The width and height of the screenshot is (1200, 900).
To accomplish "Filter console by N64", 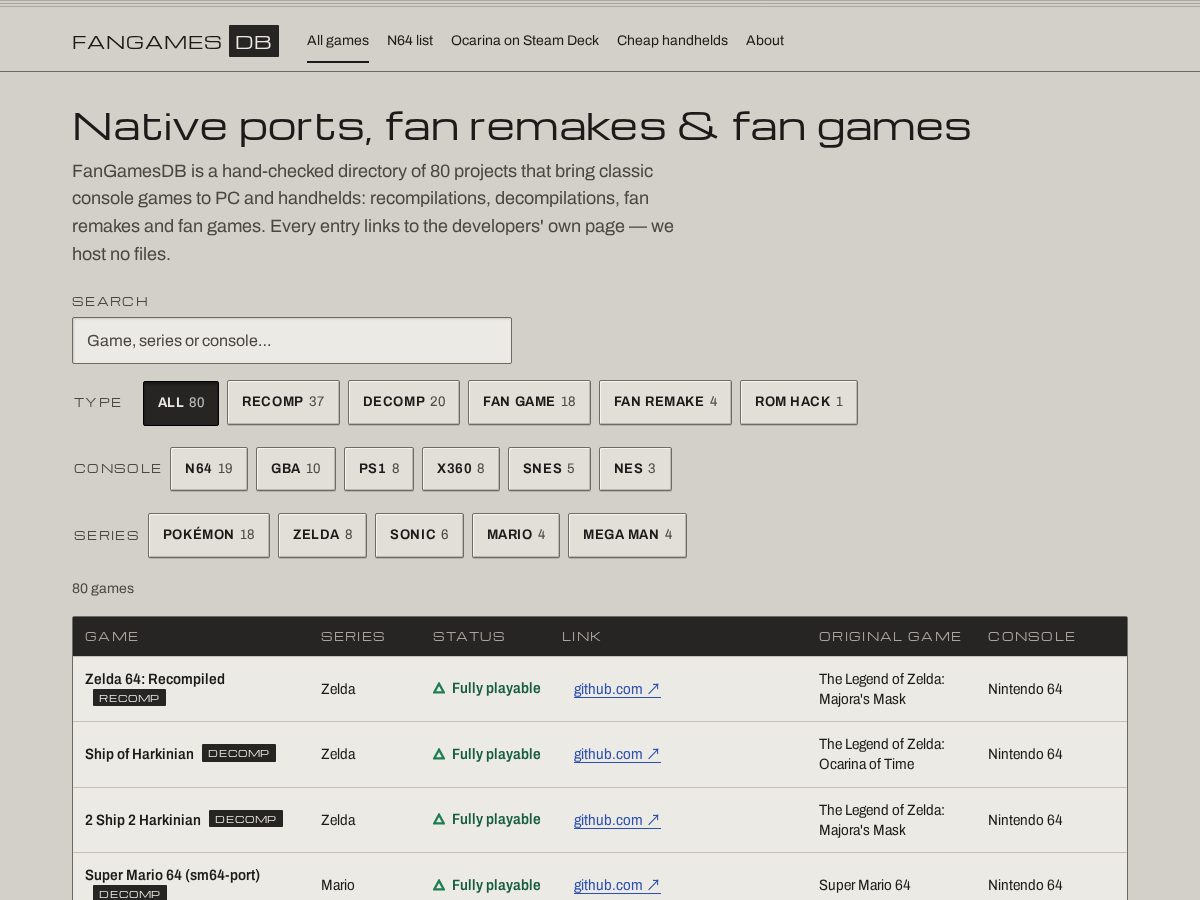I will tap(209, 469).
